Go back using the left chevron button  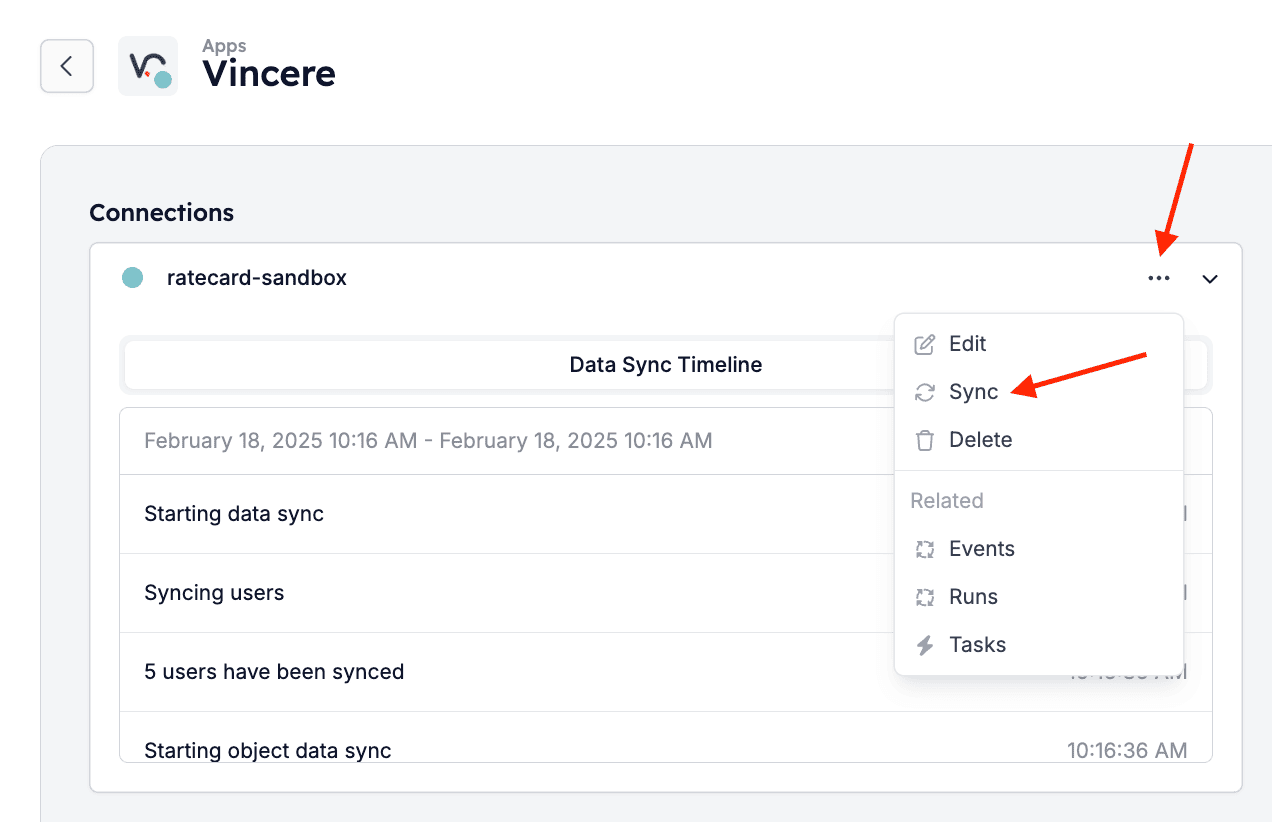67,66
